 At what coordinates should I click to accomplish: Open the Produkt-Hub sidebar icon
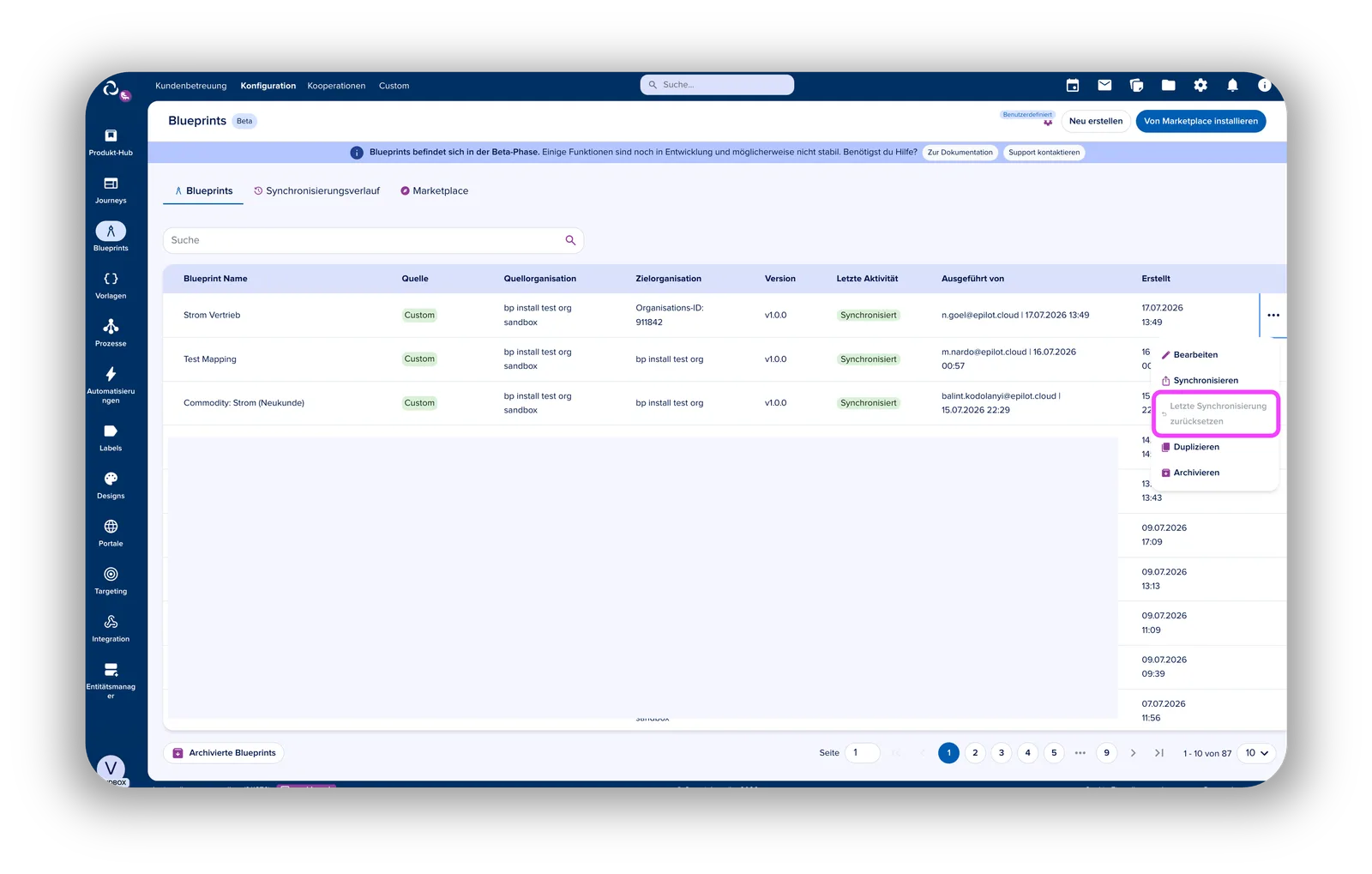click(111, 136)
